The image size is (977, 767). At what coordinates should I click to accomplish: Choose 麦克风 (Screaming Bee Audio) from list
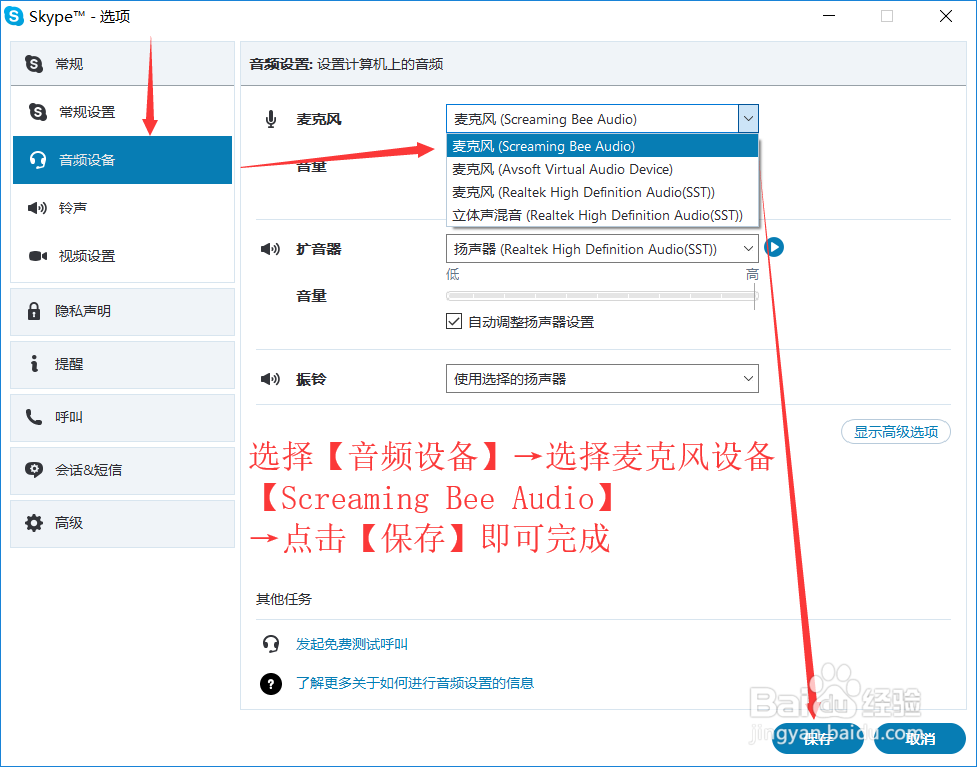[x=602, y=146]
